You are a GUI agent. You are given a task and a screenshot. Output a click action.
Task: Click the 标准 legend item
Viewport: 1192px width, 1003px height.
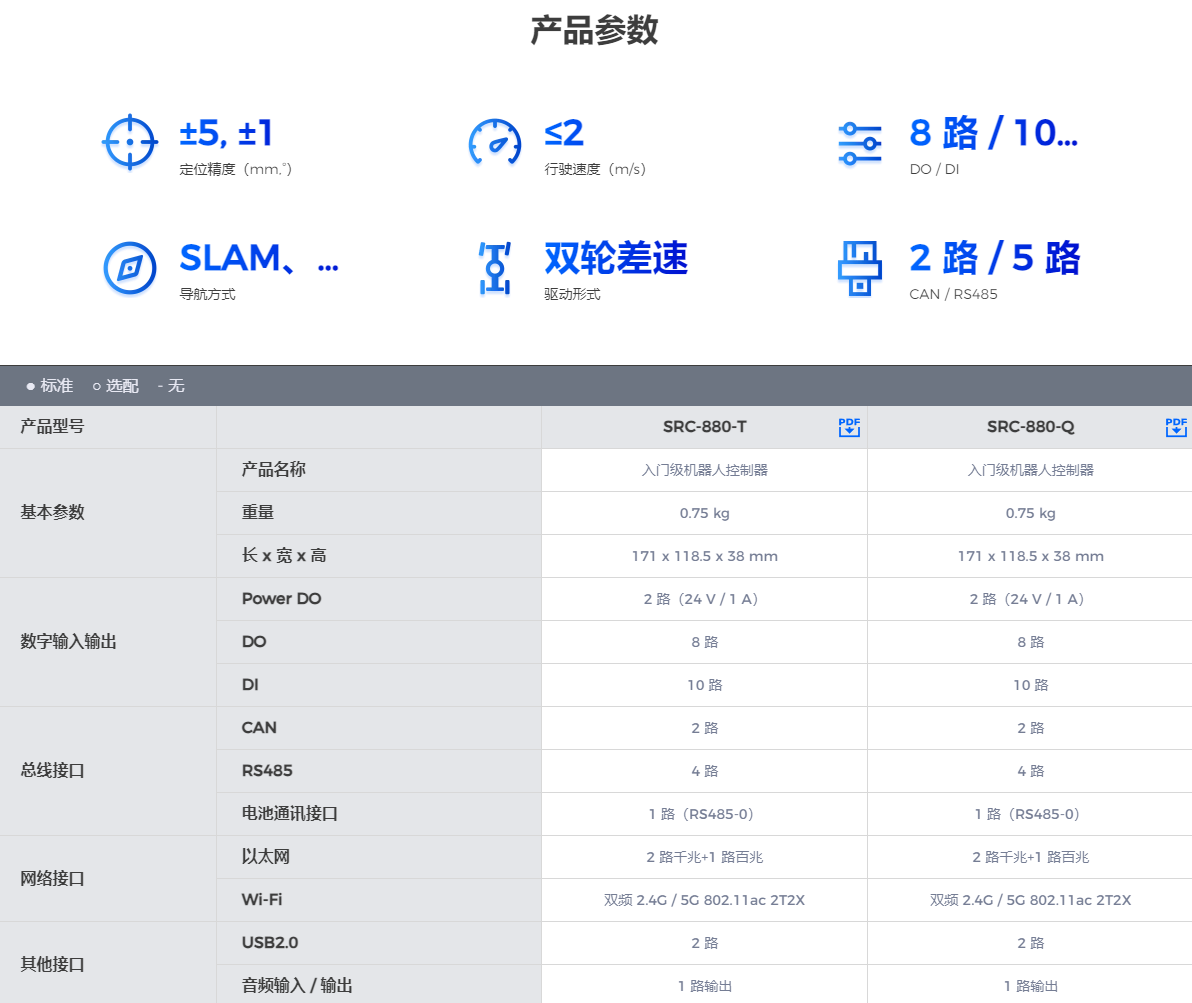click(x=50, y=386)
